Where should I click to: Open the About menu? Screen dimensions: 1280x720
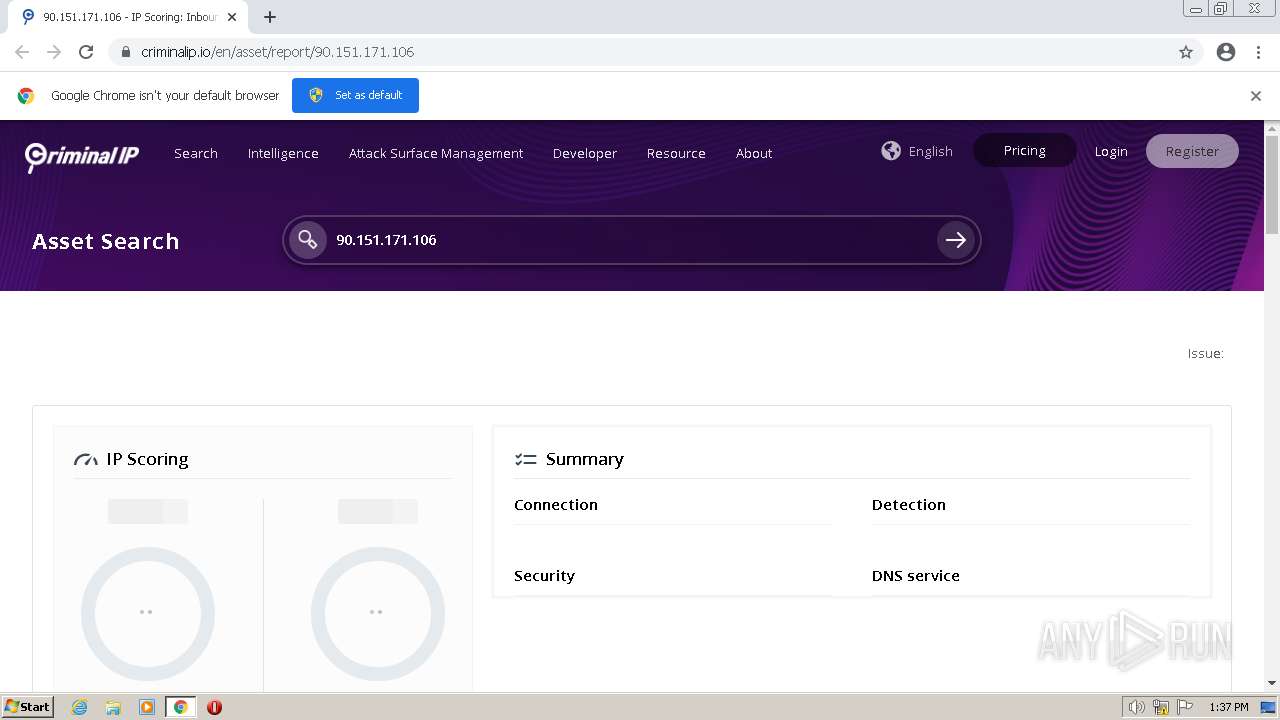754,153
